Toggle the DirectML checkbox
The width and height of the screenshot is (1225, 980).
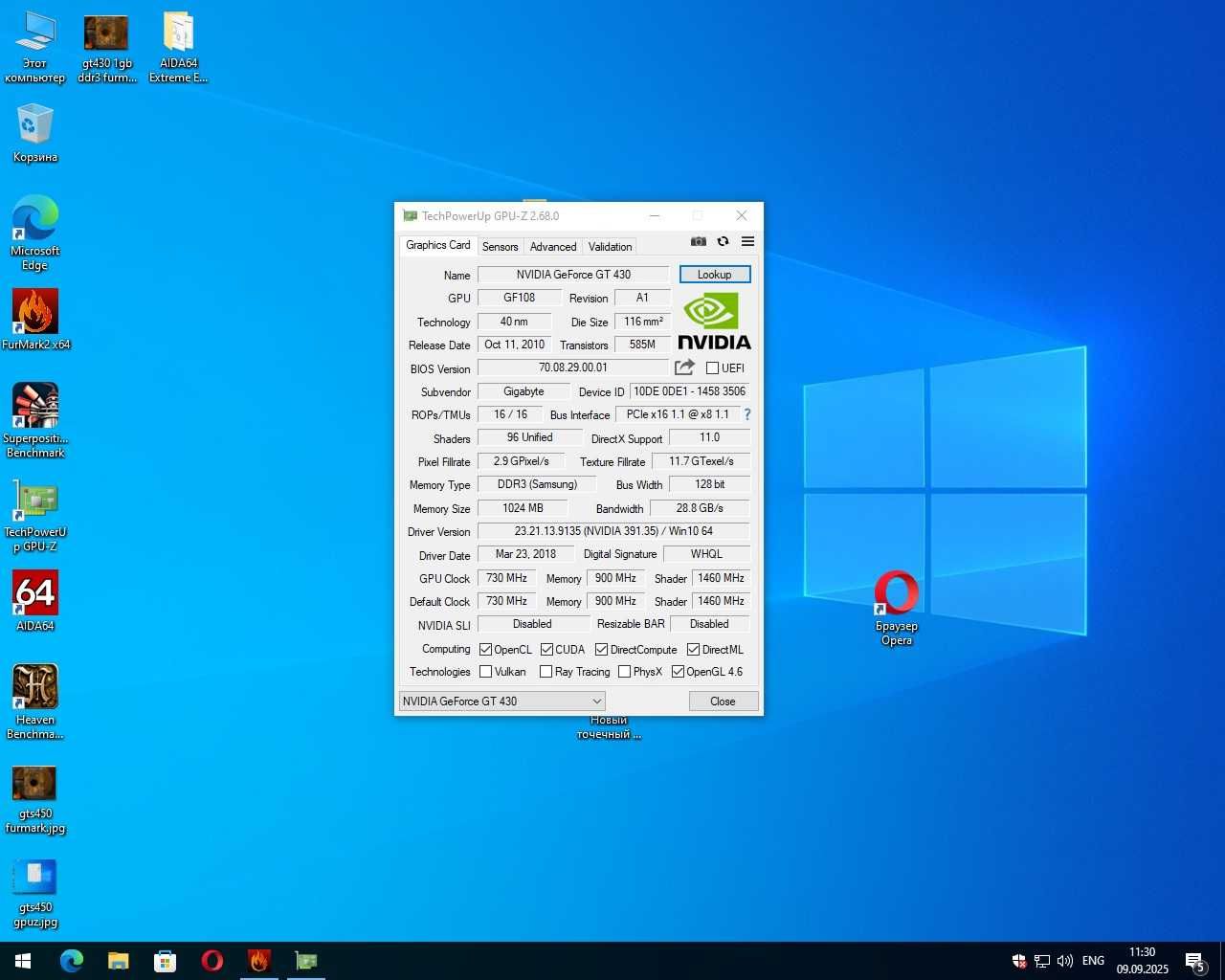point(694,650)
